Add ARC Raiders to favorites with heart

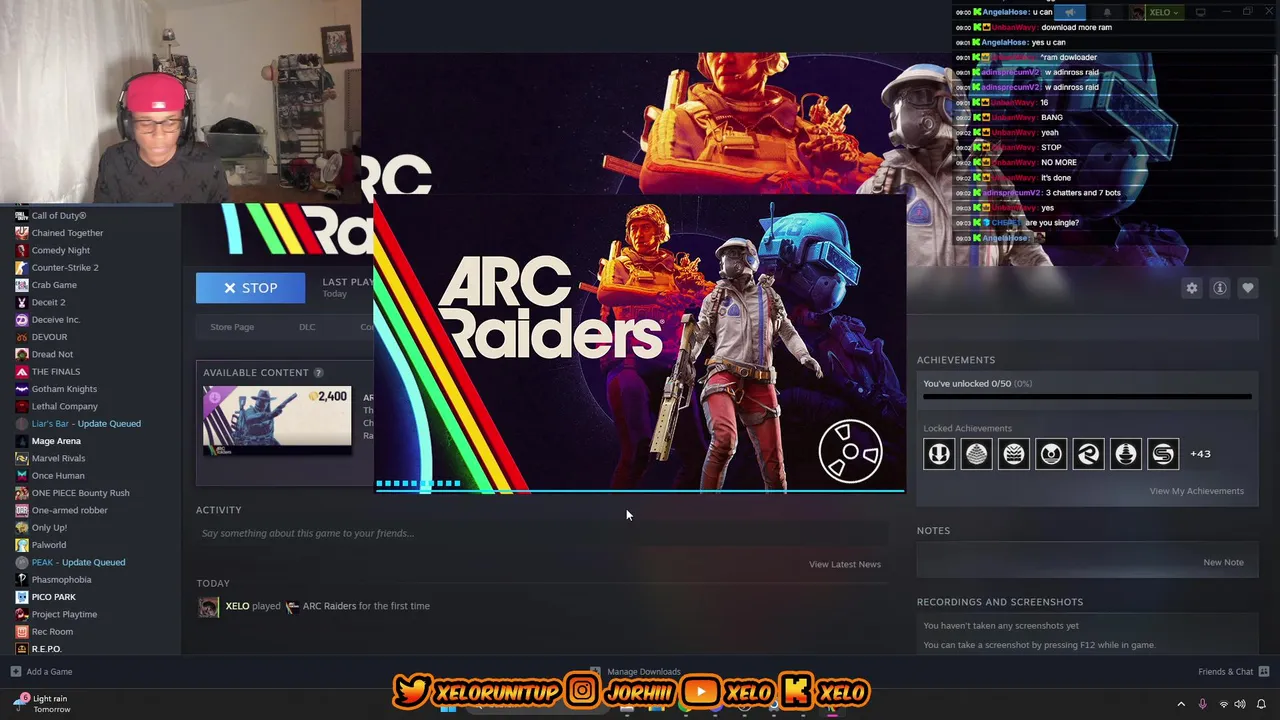pyautogui.click(x=1248, y=288)
